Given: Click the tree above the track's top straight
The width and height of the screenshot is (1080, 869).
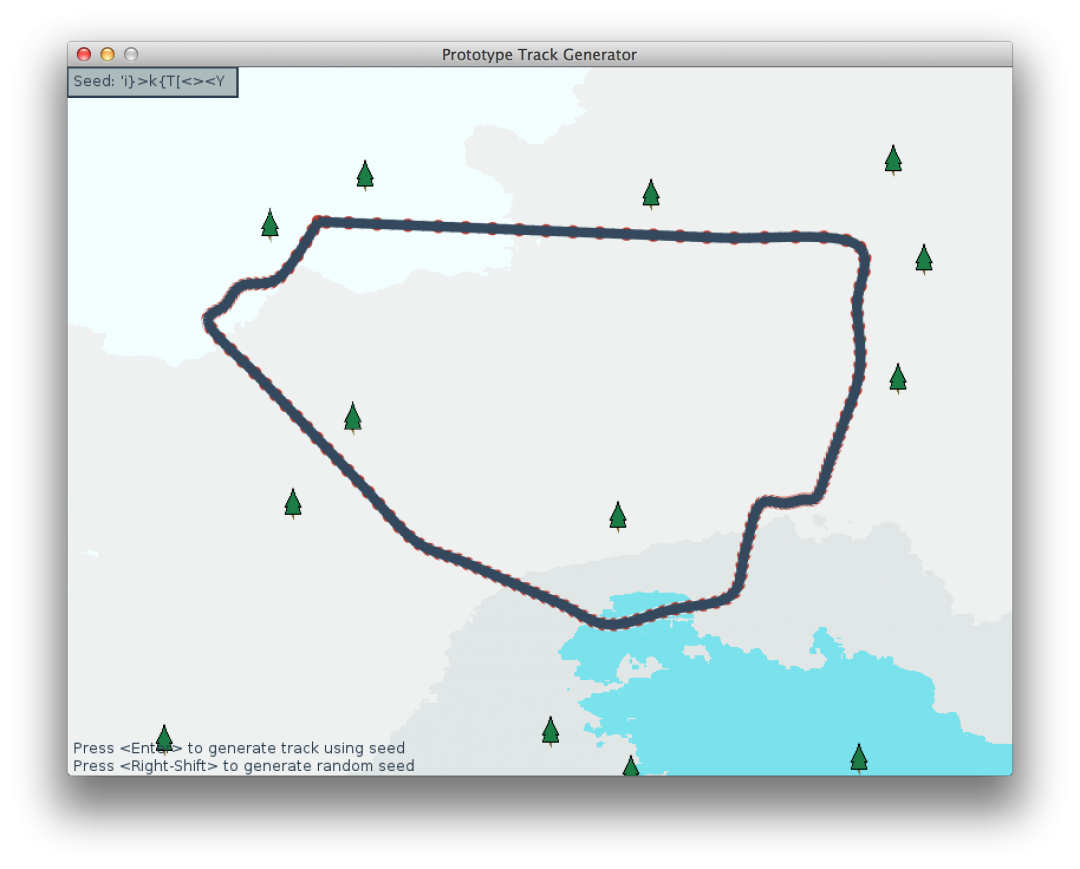Looking at the screenshot, I should coord(651,193).
